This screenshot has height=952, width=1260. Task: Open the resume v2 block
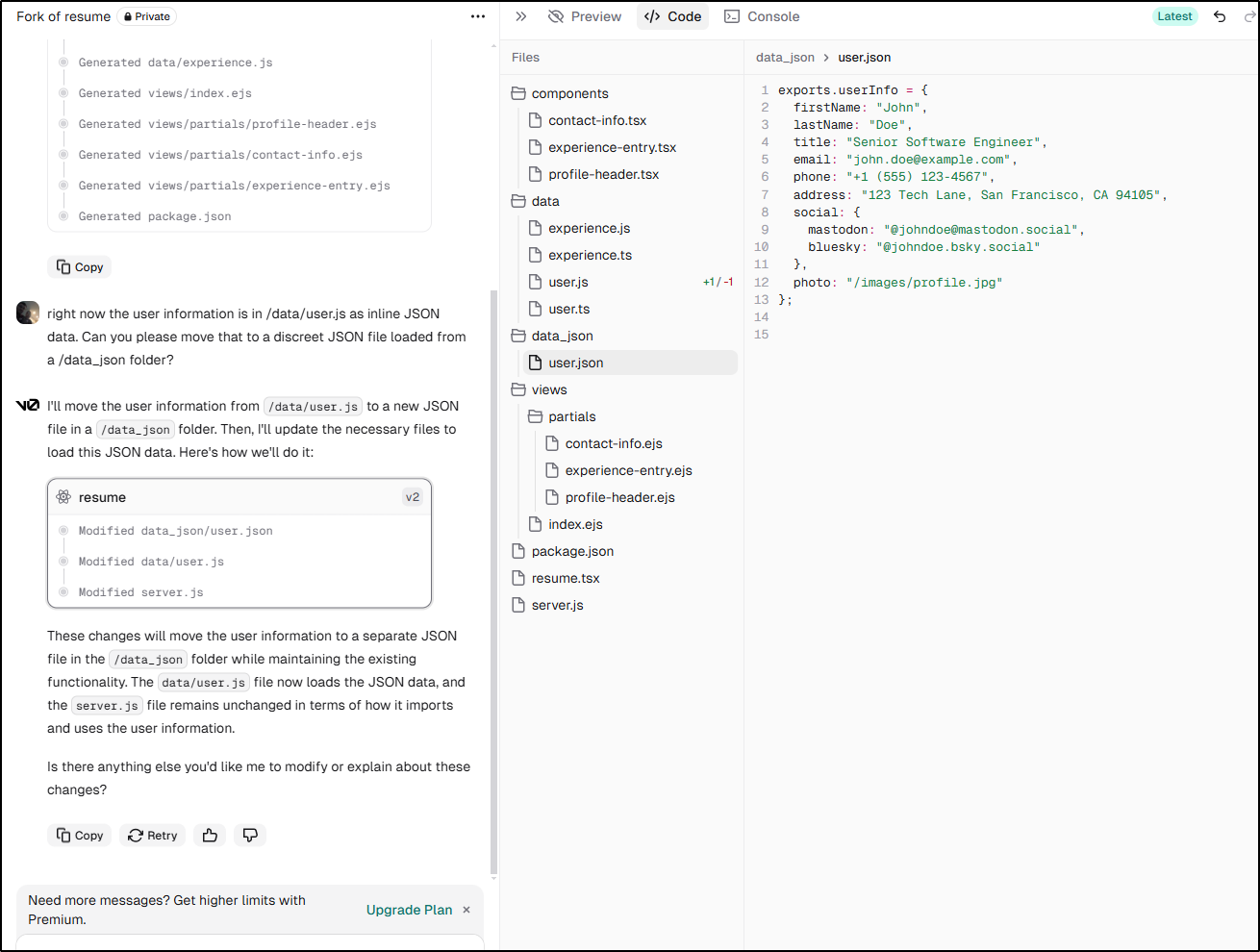click(x=239, y=497)
